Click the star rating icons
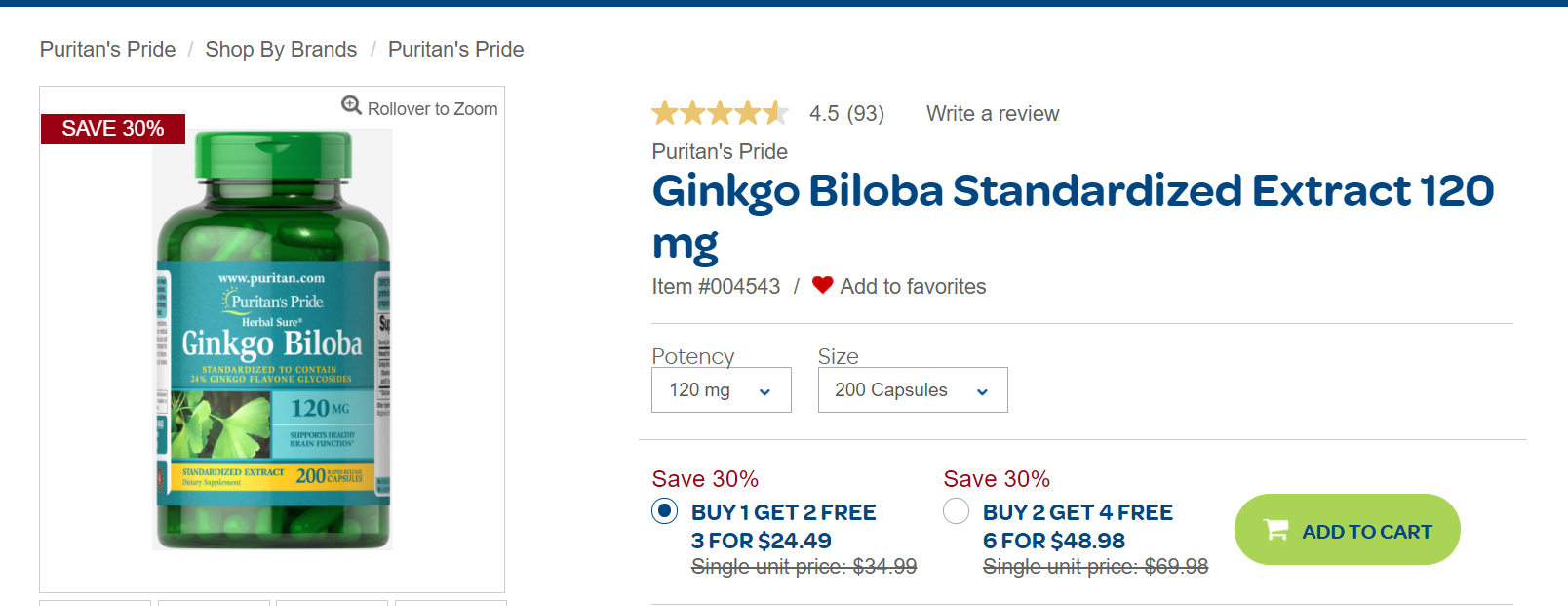This screenshot has width=1568, height=606. click(720, 114)
